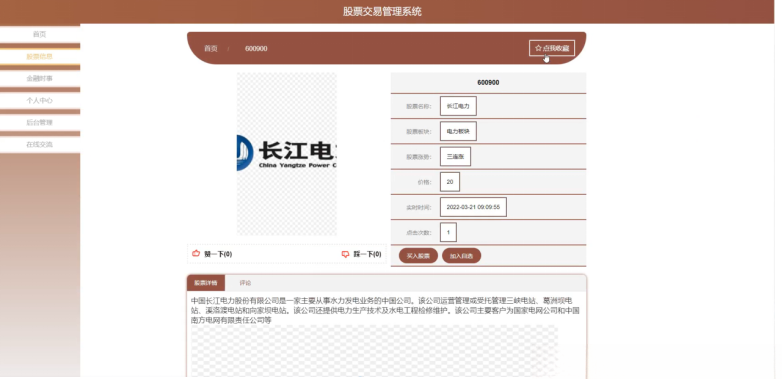Screen dimensions: 782x379
Task: Click the 加入自选 button
Action: coord(461,256)
